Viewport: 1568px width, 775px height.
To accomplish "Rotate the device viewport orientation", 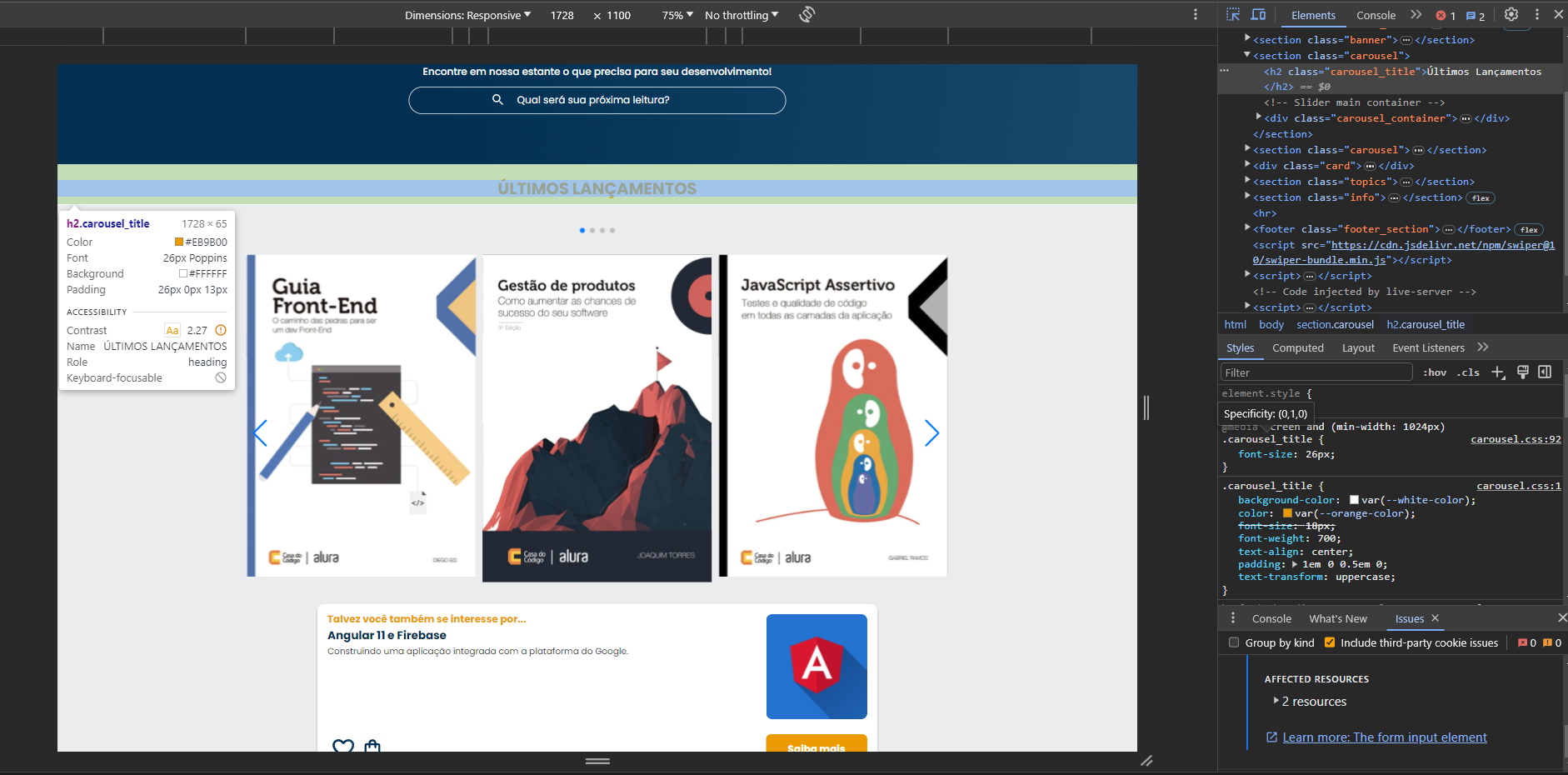I will tap(806, 14).
